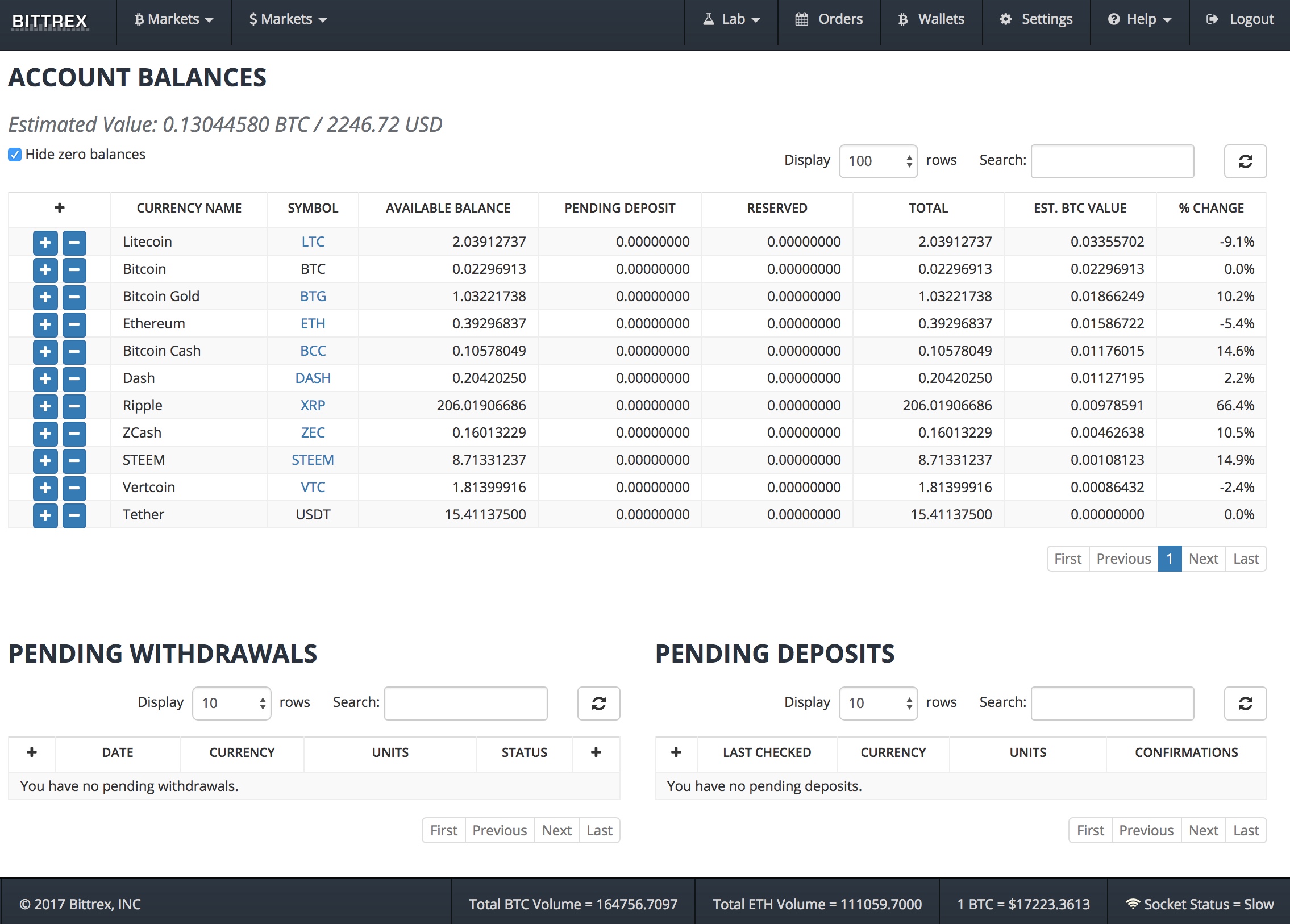The width and height of the screenshot is (1290, 924).
Task: Open the Orders page
Action: point(829,19)
